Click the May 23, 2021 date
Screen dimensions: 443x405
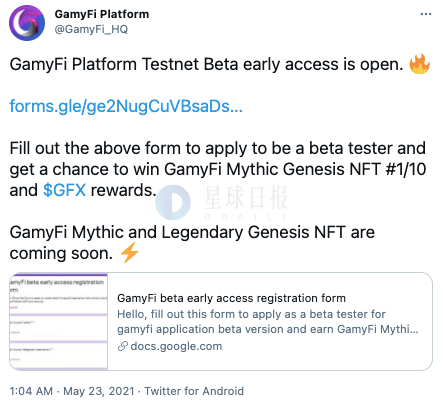(x=99, y=391)
